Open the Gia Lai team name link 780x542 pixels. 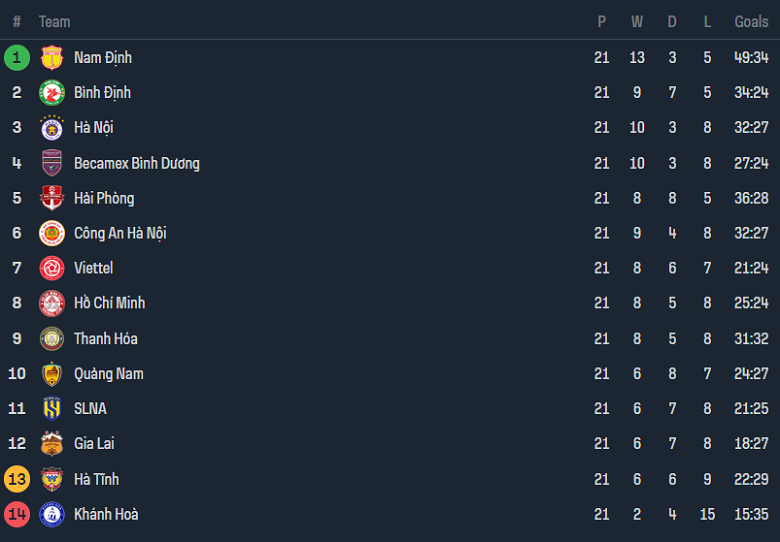pos(94,444)
